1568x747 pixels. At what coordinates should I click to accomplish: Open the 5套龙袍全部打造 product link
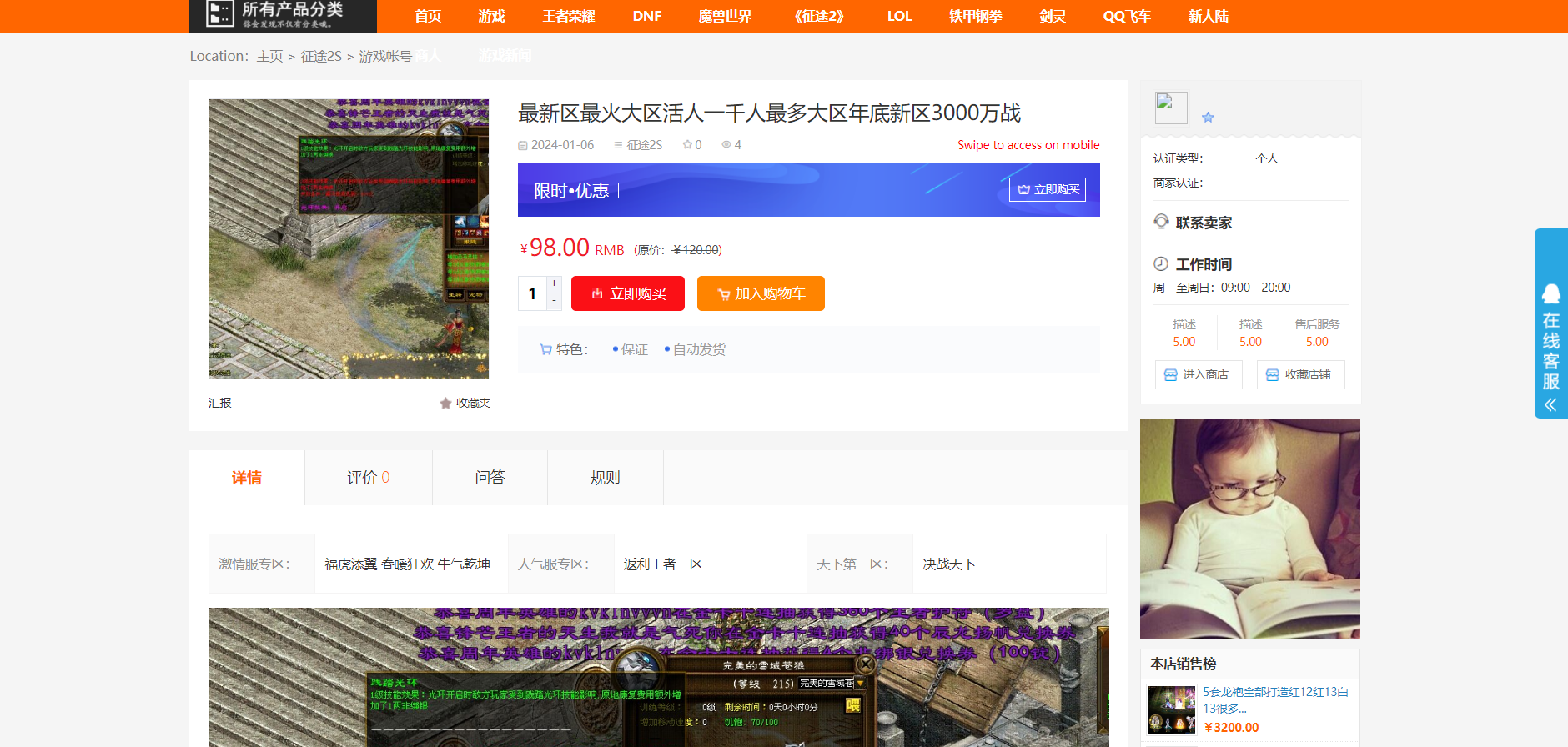point(1276,700)
